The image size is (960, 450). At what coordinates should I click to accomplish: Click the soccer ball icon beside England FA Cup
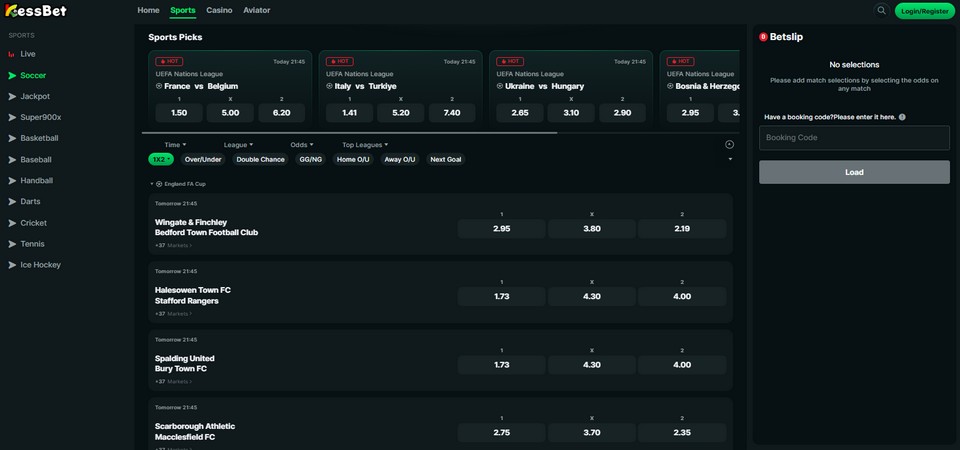(x=159, y=184)
